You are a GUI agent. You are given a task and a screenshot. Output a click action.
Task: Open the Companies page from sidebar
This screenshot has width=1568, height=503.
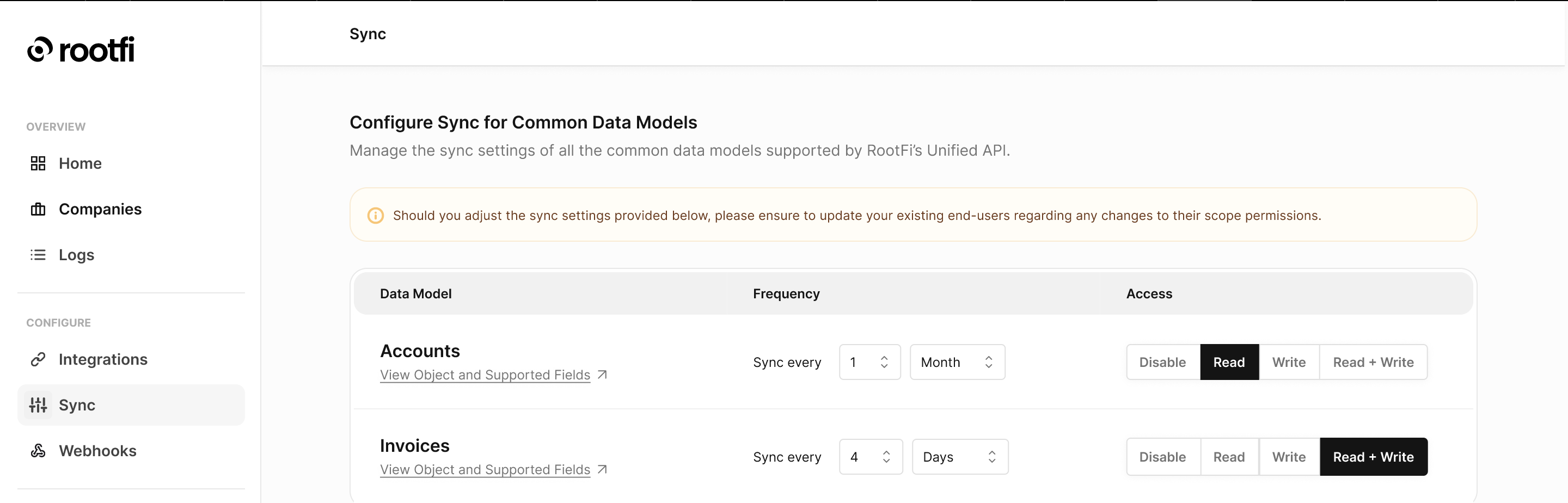pos(100,209)
